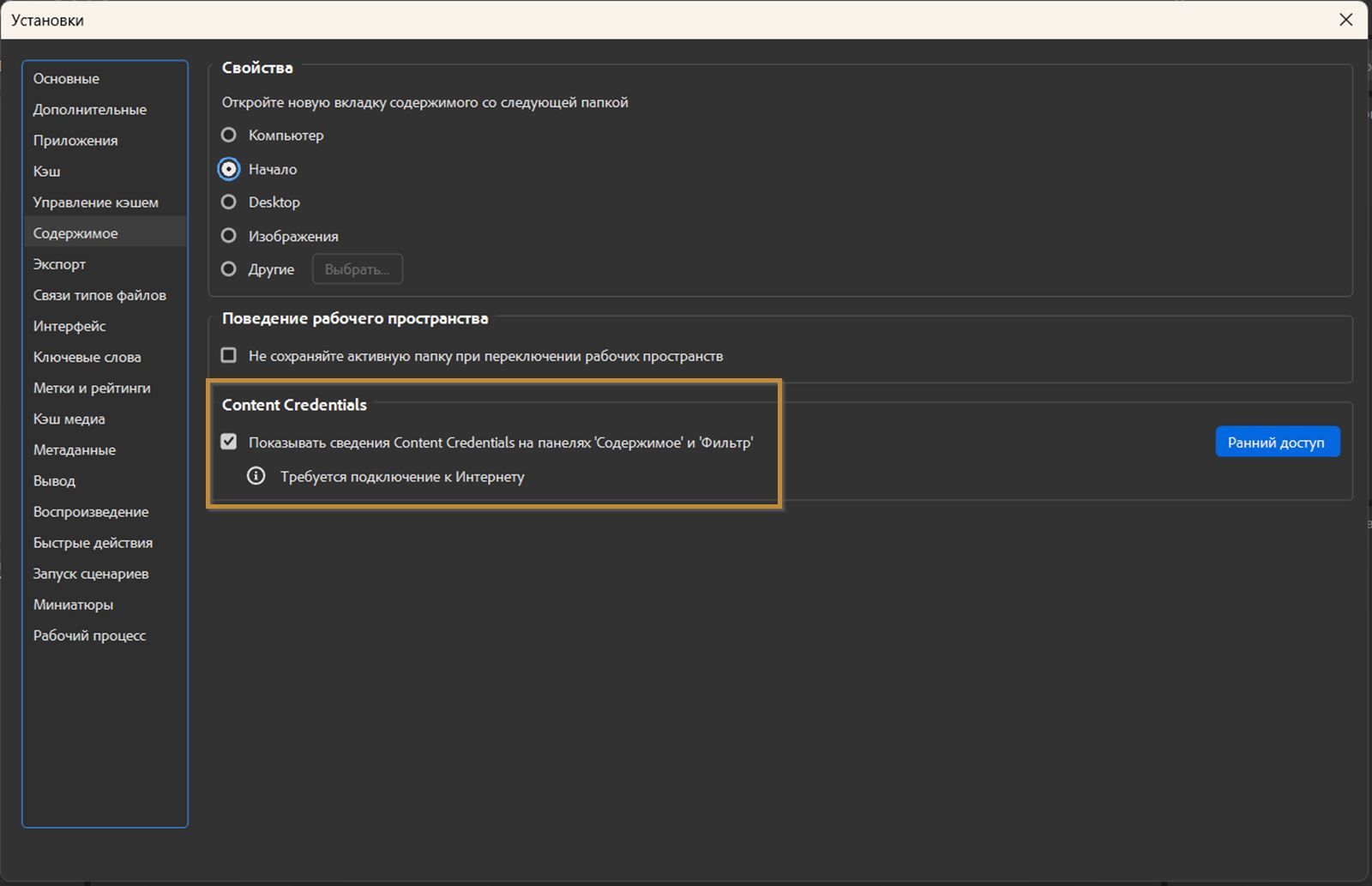Uncheck the Content Credentials display checkbox
1372x886 pixels.
(228, 442)
